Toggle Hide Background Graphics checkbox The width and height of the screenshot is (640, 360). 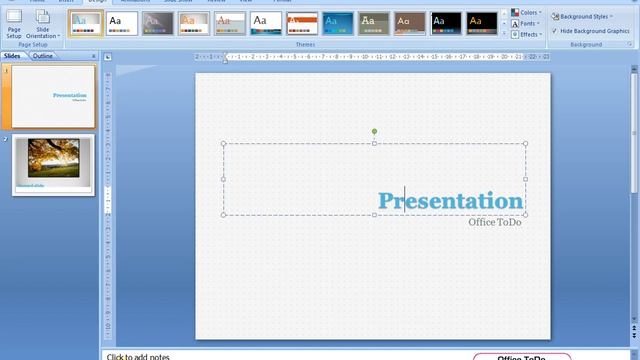pos(554,31)
